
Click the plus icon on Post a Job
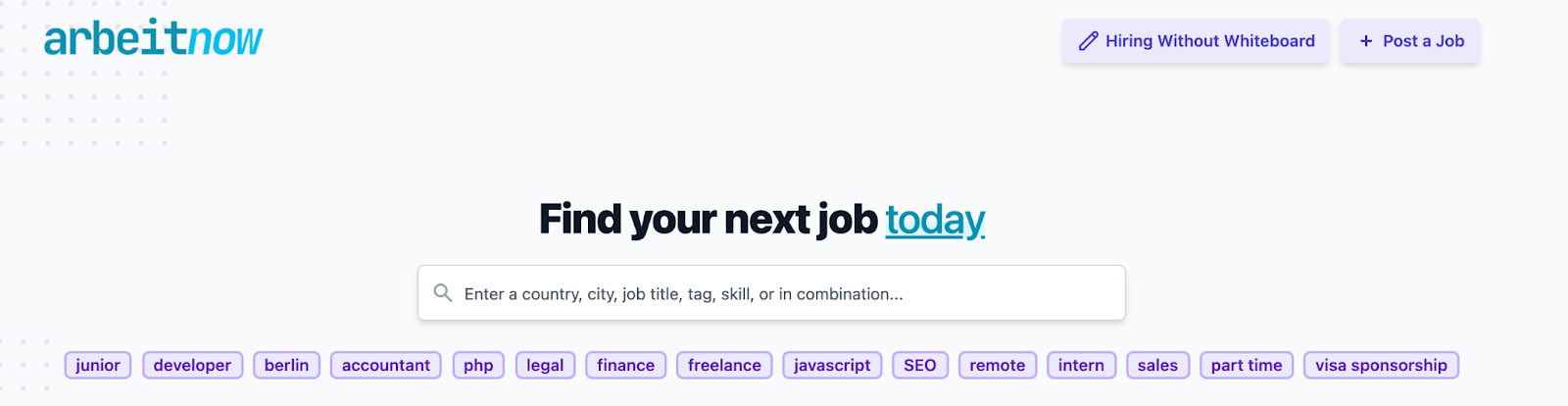pos(1365,41)
